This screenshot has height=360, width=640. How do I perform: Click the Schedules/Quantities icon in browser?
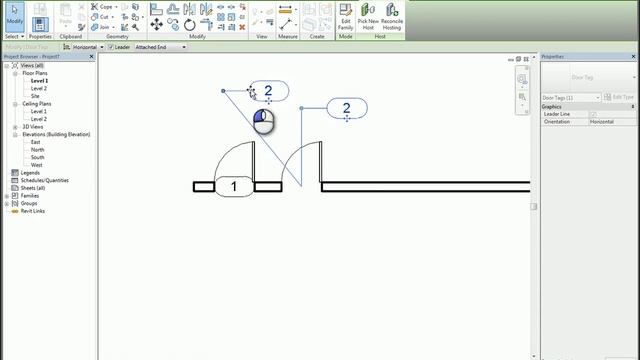tap(15, 180)
